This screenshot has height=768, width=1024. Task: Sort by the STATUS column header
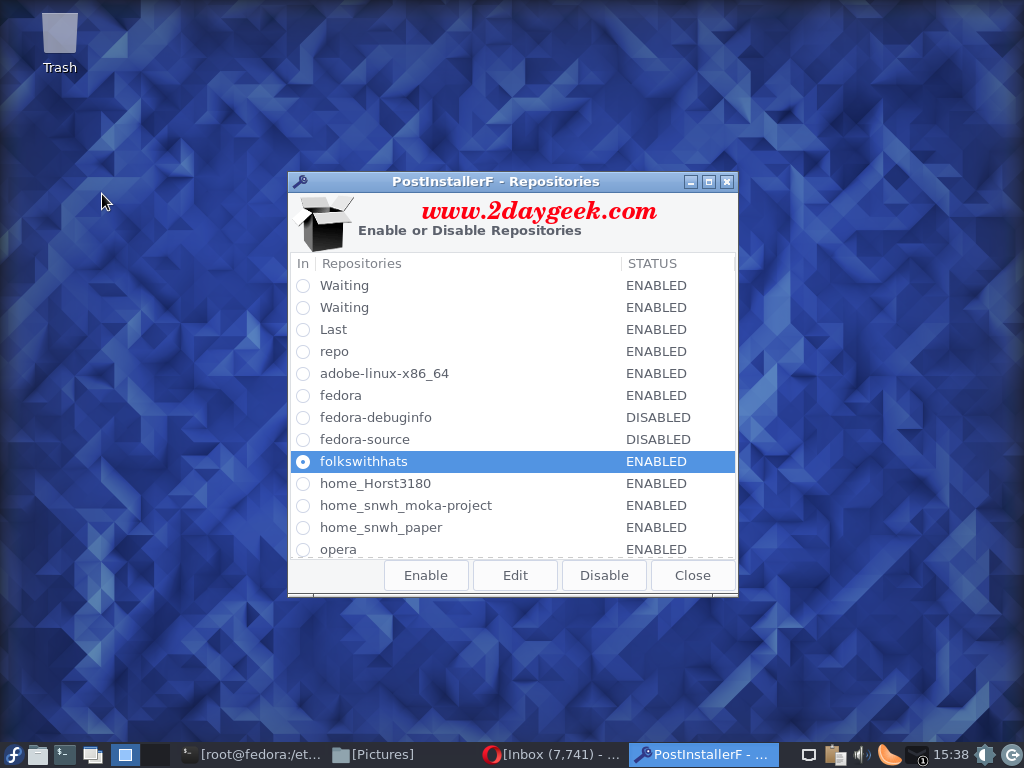pyautogui.click(x=678, y=264)
